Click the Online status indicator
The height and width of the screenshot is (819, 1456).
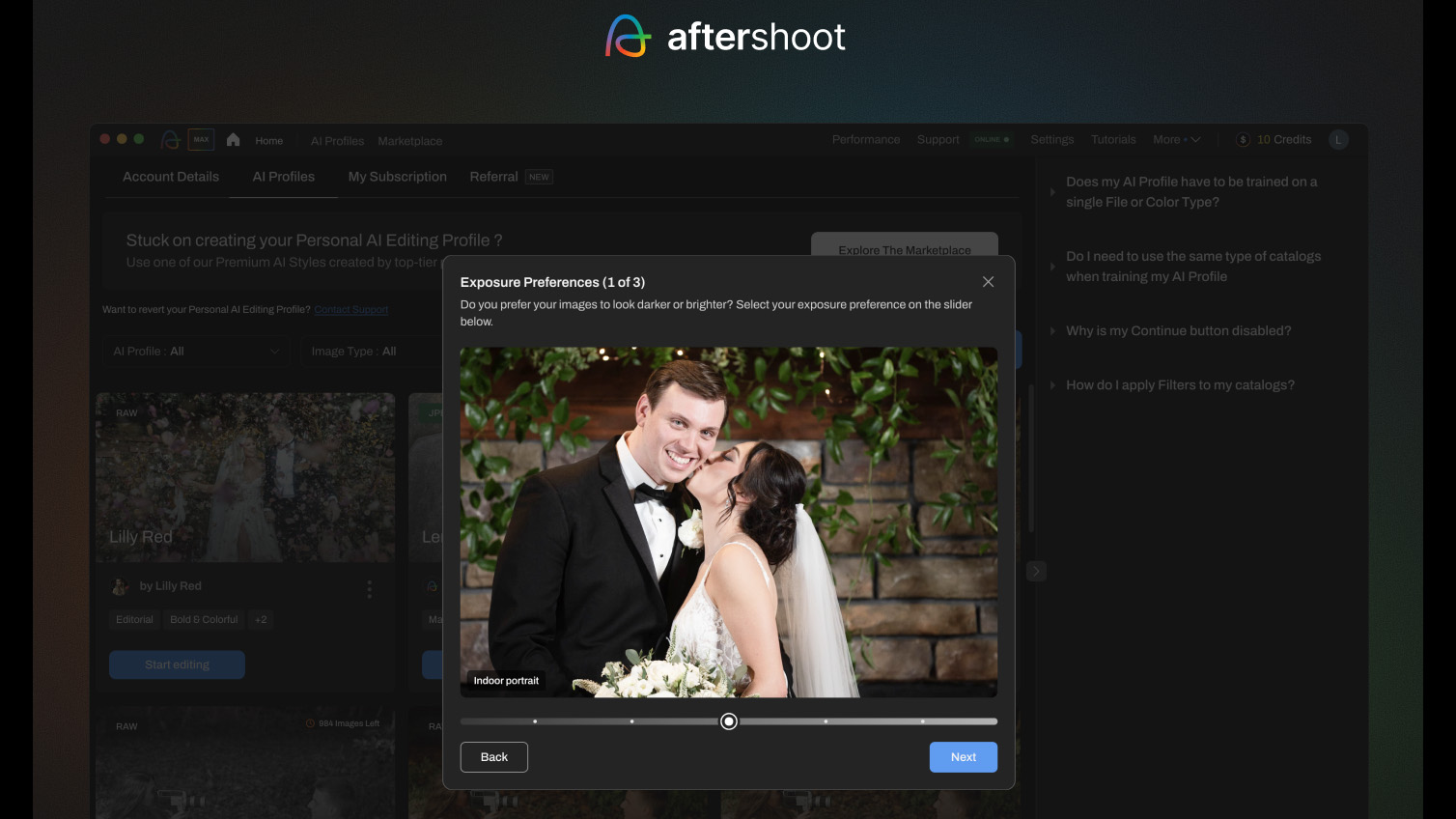point(992,140)
